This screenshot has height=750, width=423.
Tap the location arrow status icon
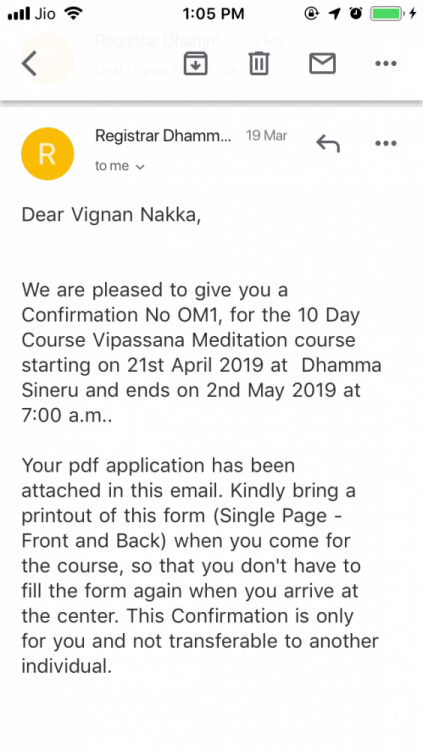334,14
